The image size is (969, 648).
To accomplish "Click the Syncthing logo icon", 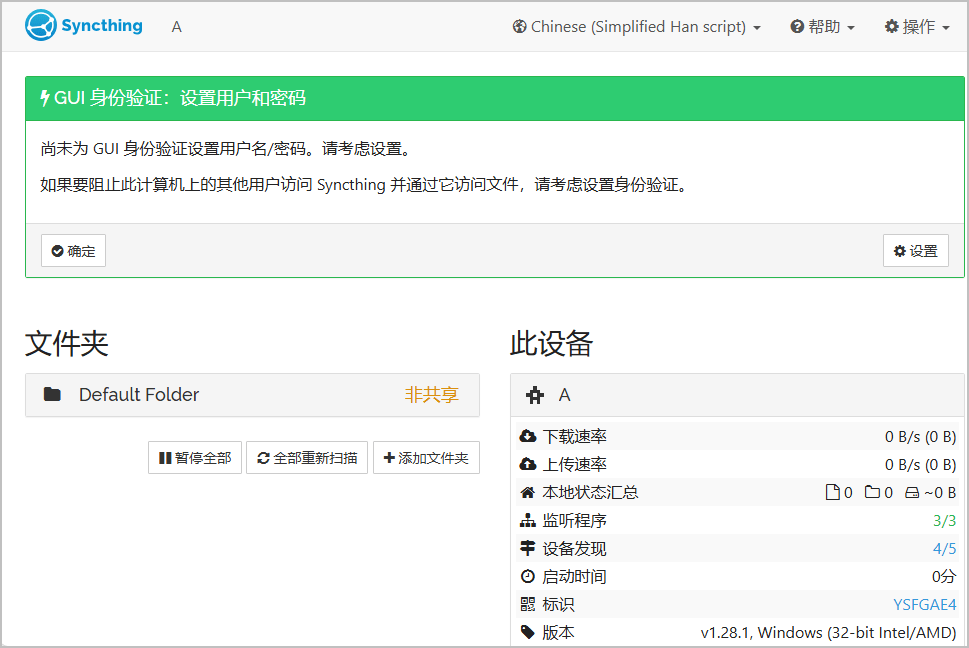I will pyautogui.click(x=41, y=26).
